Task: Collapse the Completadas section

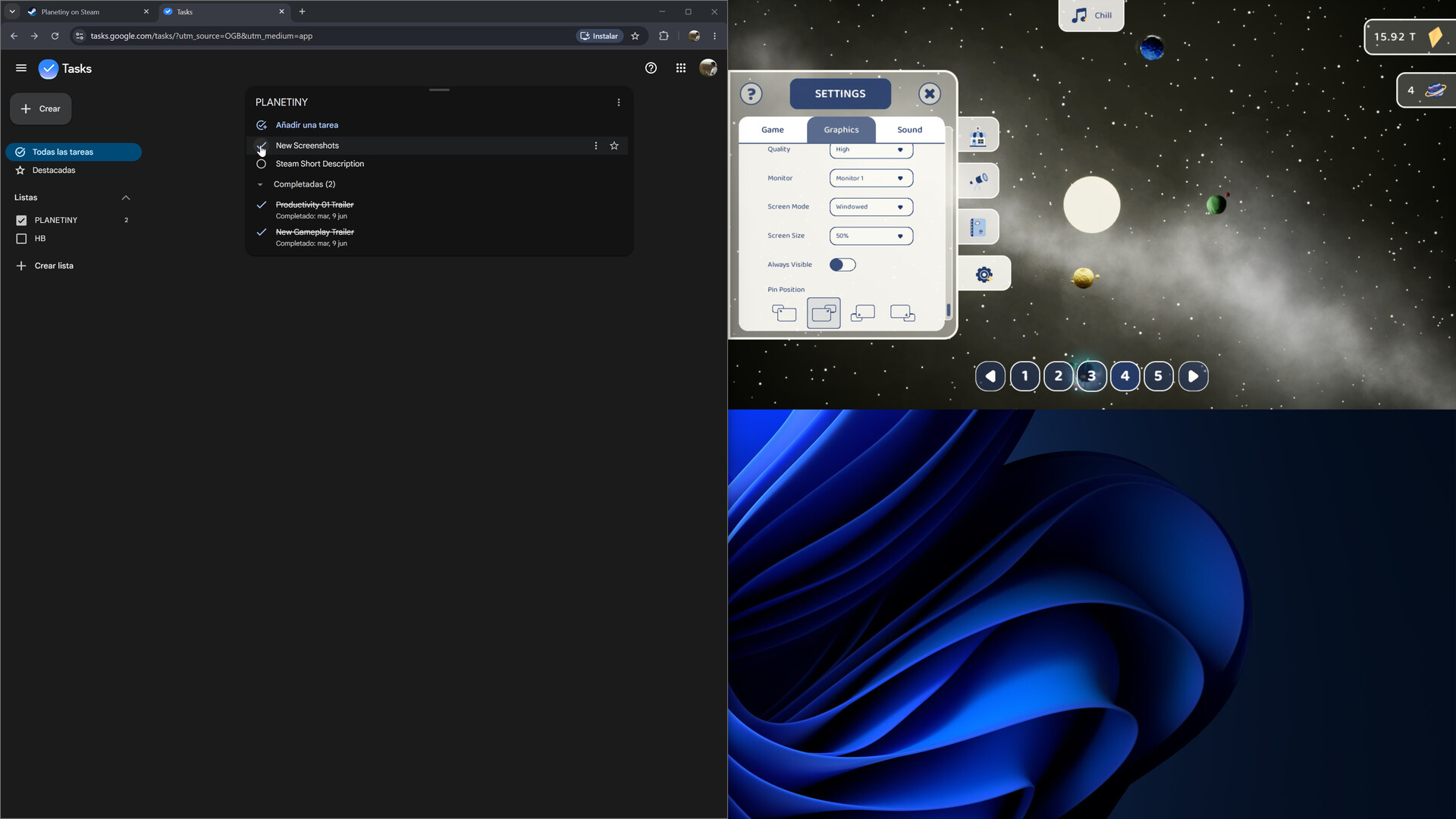Action: (260, 184)
